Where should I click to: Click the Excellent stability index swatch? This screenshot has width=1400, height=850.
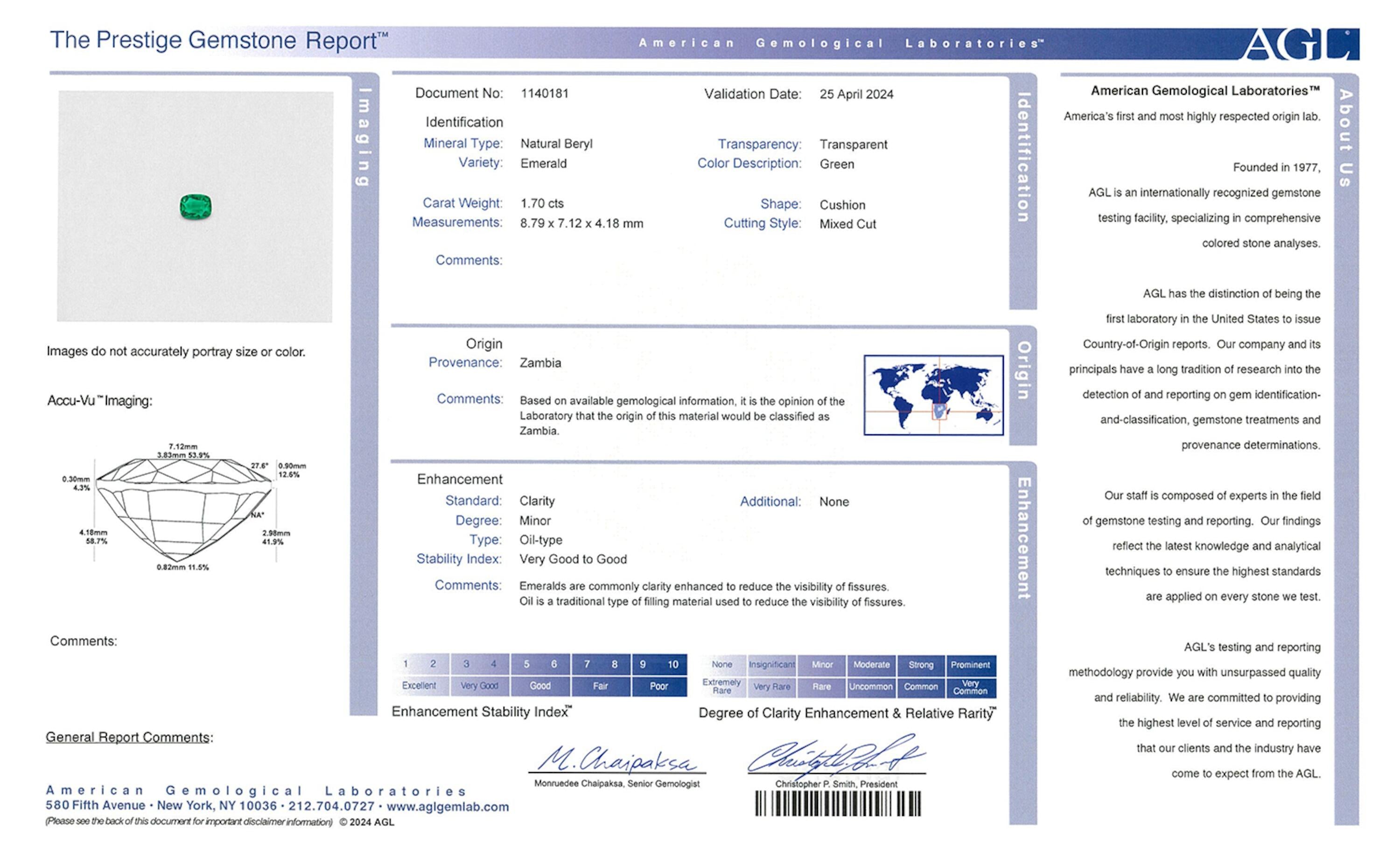point(420,685)
